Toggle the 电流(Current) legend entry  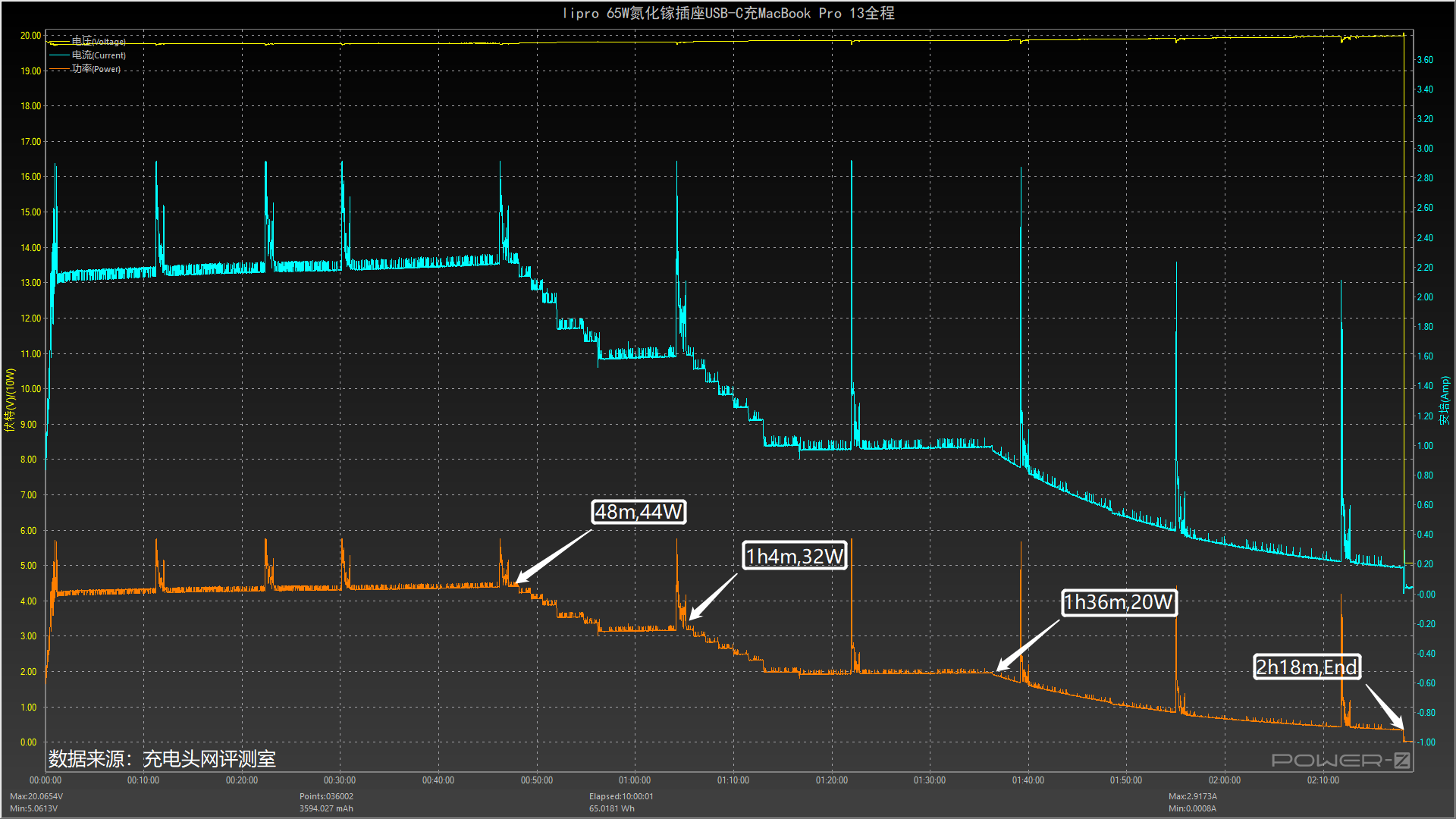(x=99, y=55)
